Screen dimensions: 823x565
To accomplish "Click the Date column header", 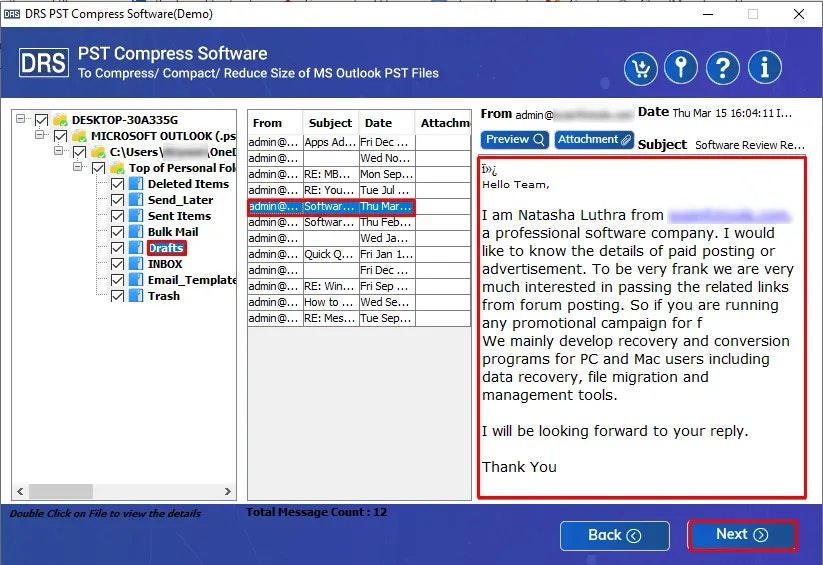I will pyautogui.click(x=387, y=123).
